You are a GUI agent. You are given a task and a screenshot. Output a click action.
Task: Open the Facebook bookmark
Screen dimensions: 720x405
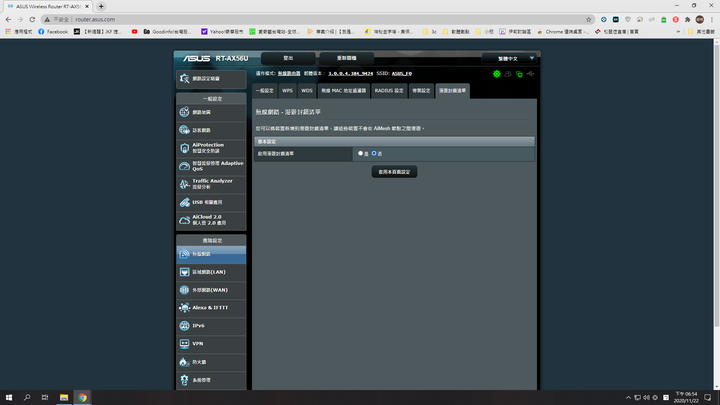53,32
